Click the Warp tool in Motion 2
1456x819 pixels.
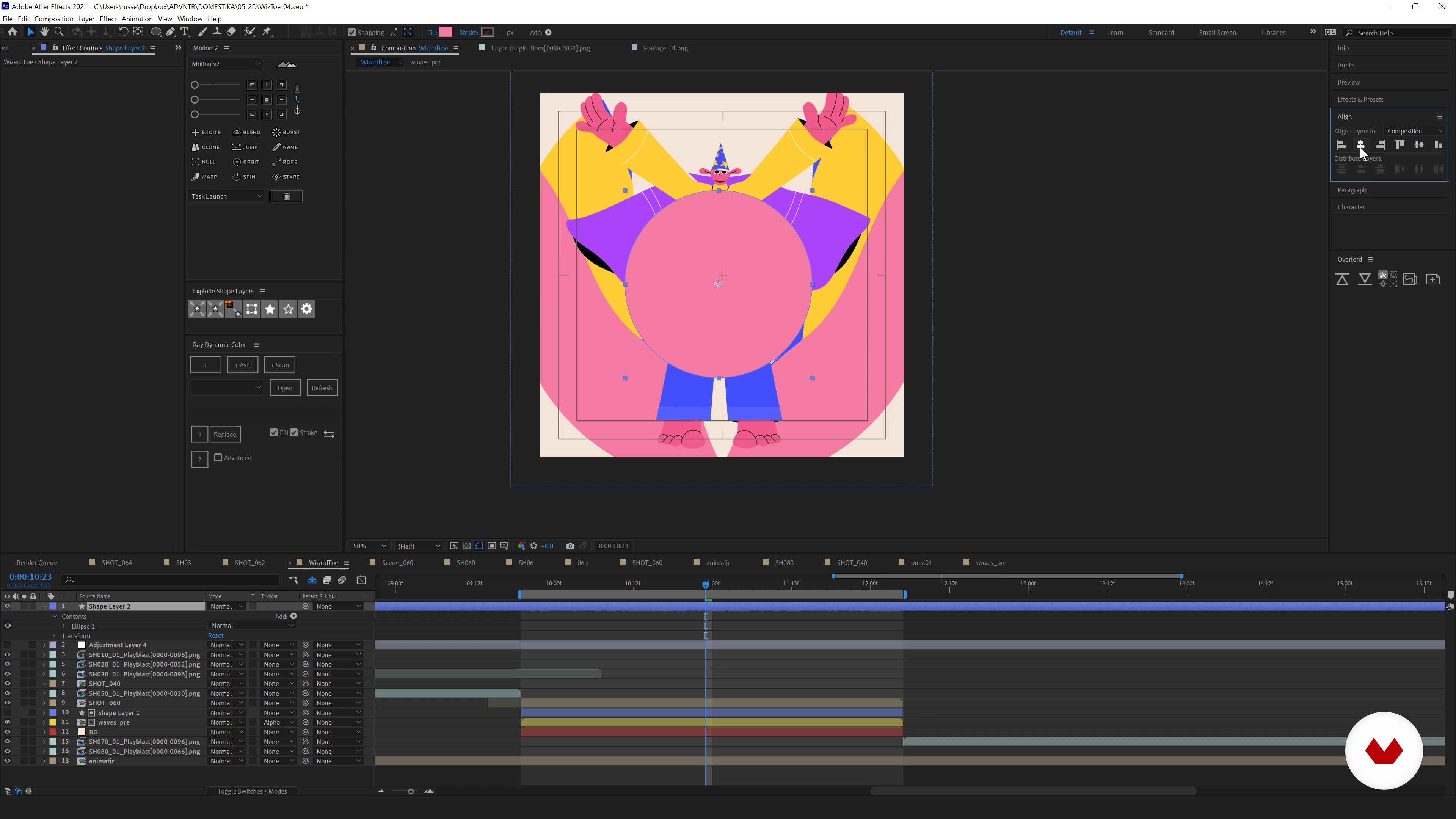pyautogui.click(x=205, y=176)
